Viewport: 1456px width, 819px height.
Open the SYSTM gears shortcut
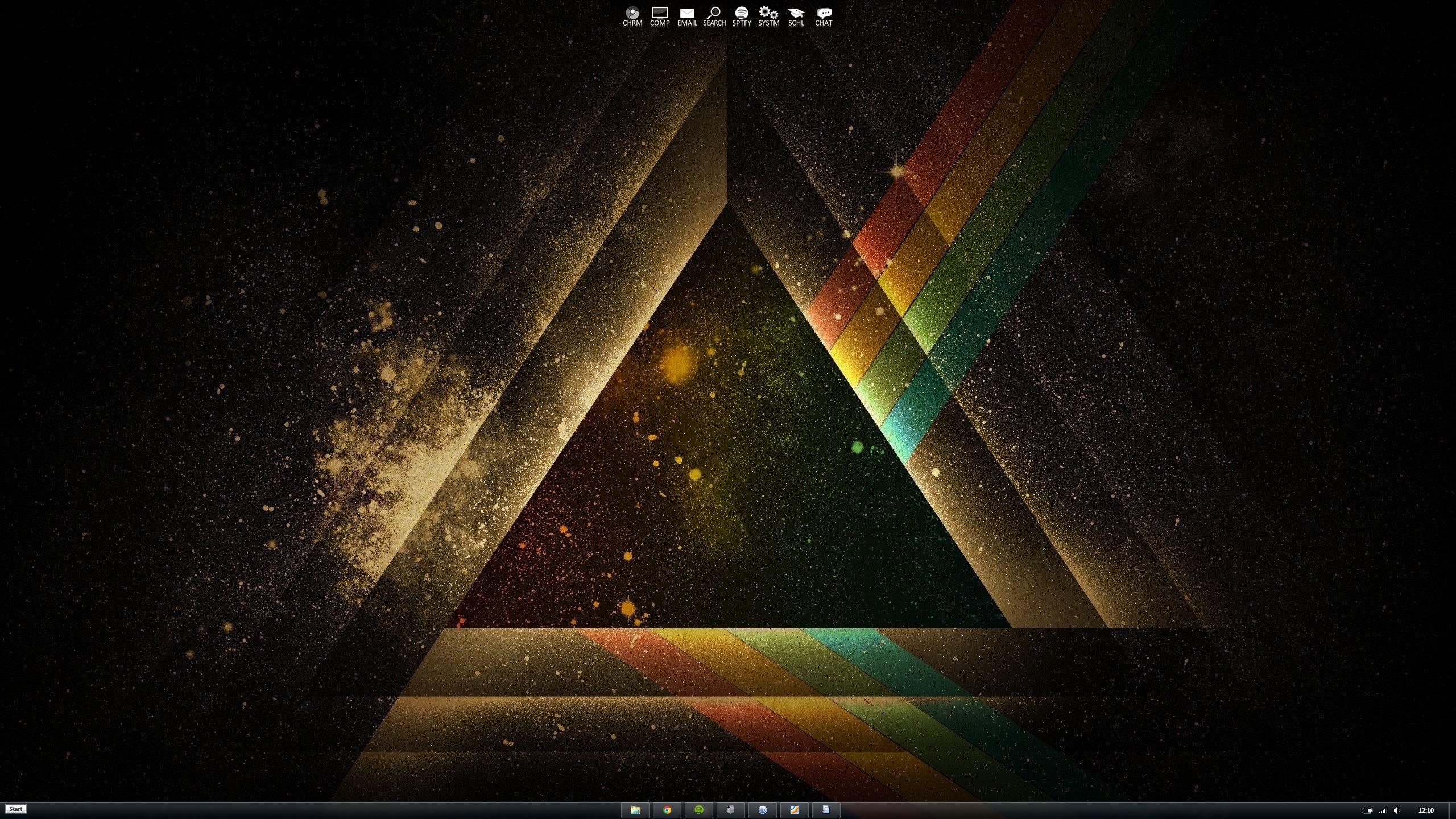click(768, 16)
